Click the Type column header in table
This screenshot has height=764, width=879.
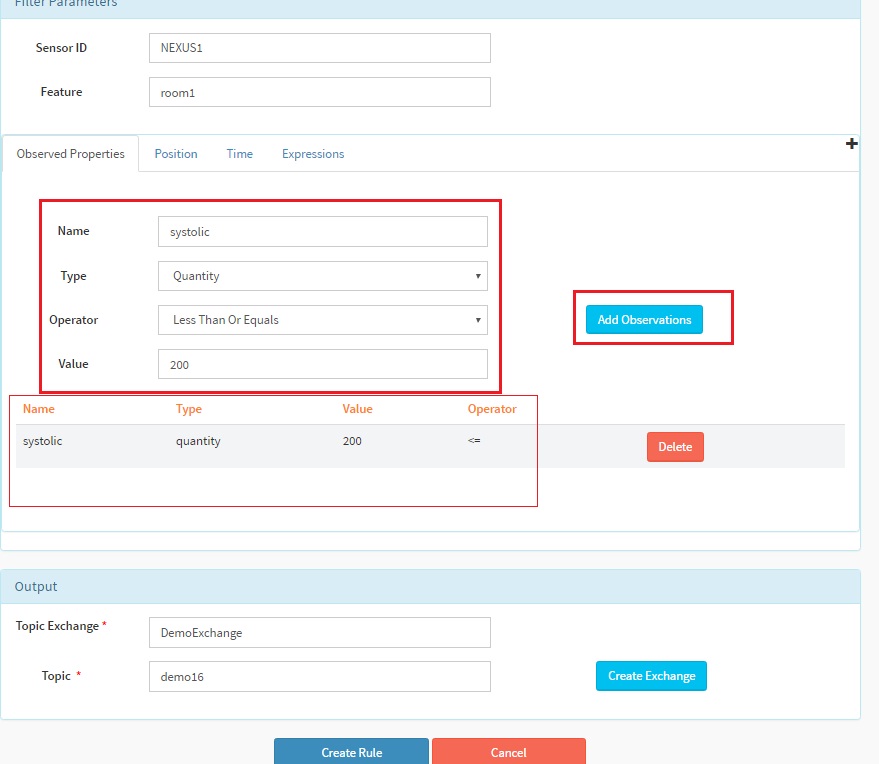[x=188, y=409]
